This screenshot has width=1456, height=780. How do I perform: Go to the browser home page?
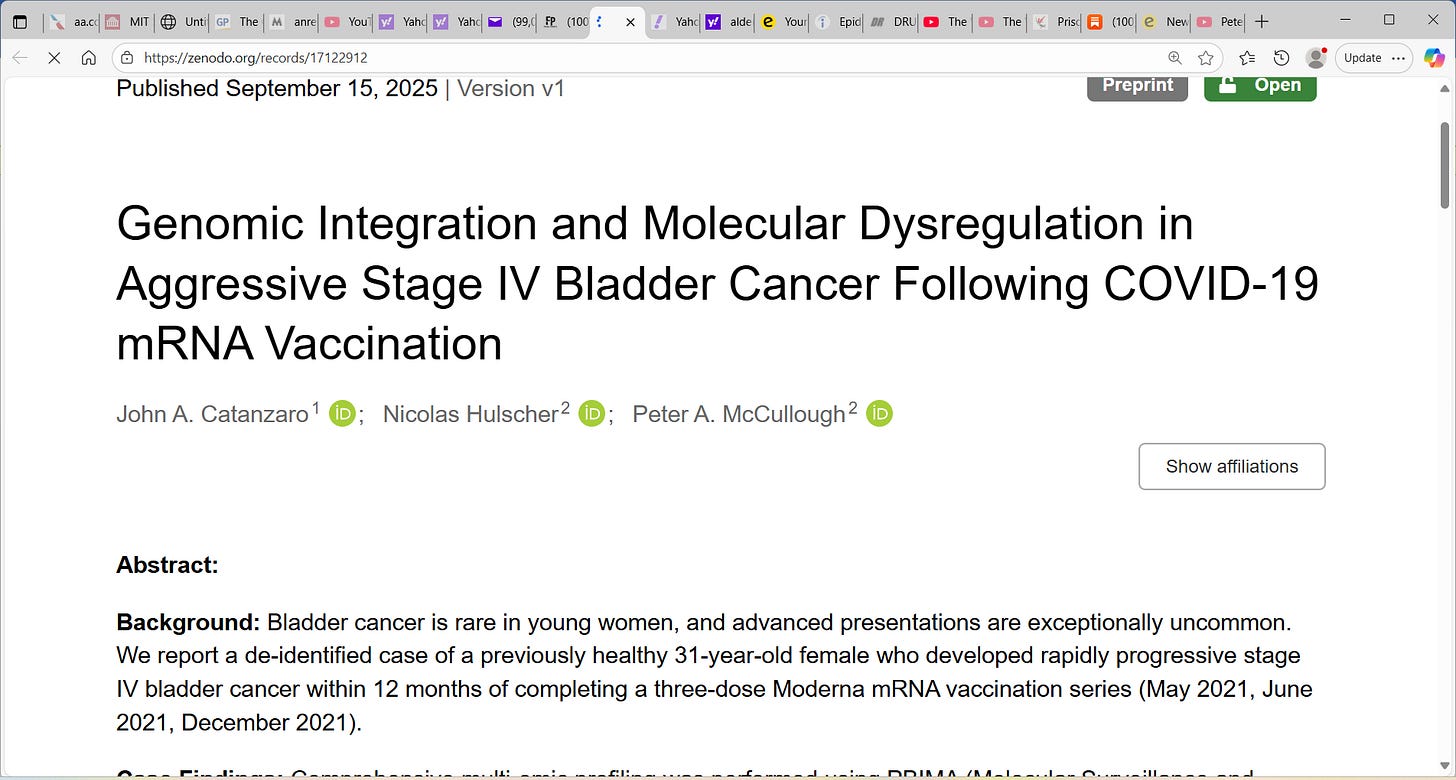coord(89,58)
